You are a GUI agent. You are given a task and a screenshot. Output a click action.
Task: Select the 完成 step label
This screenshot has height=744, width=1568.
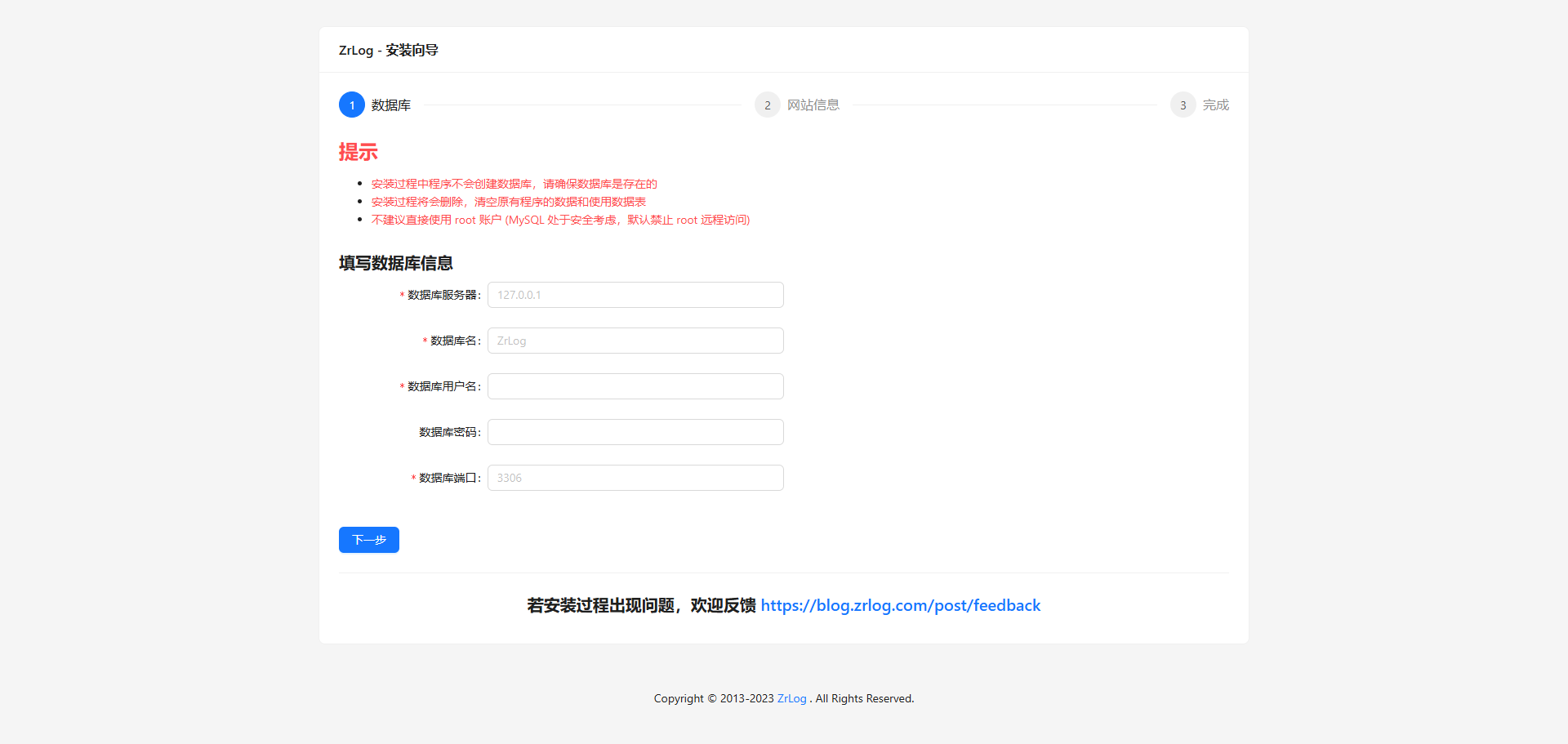(x=1215, y=105)
